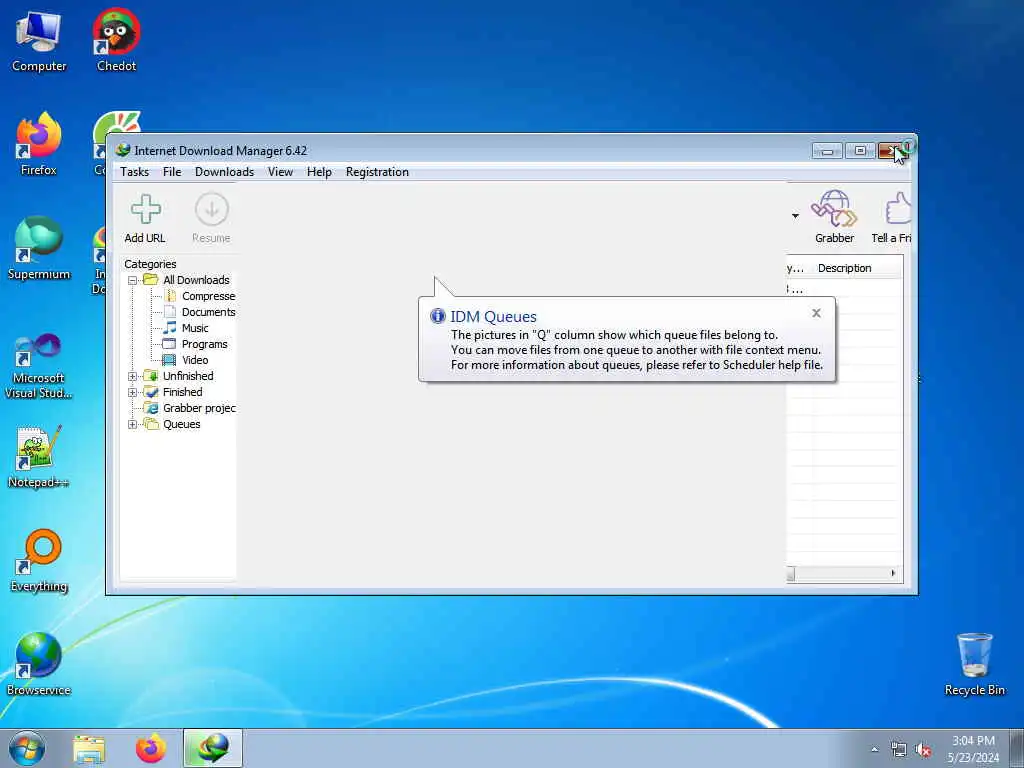Collapse the All Downloads tree node
Image resolution: width=1024 pixels, height=768 pixels.
tap(133, 280)
